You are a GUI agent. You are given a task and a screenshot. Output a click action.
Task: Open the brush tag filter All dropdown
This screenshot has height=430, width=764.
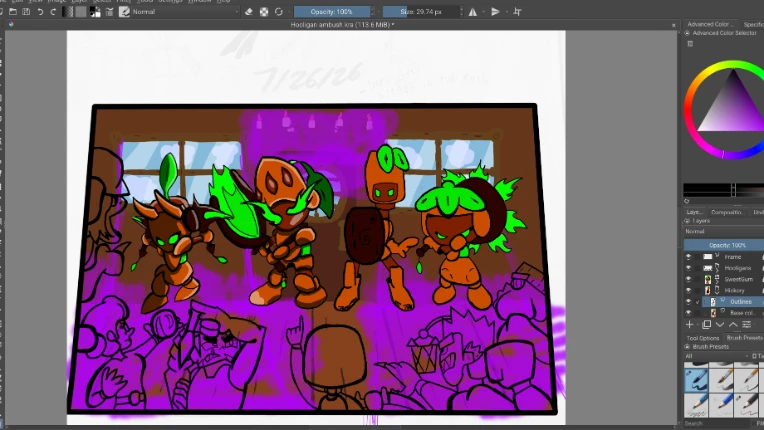point(717,356)
